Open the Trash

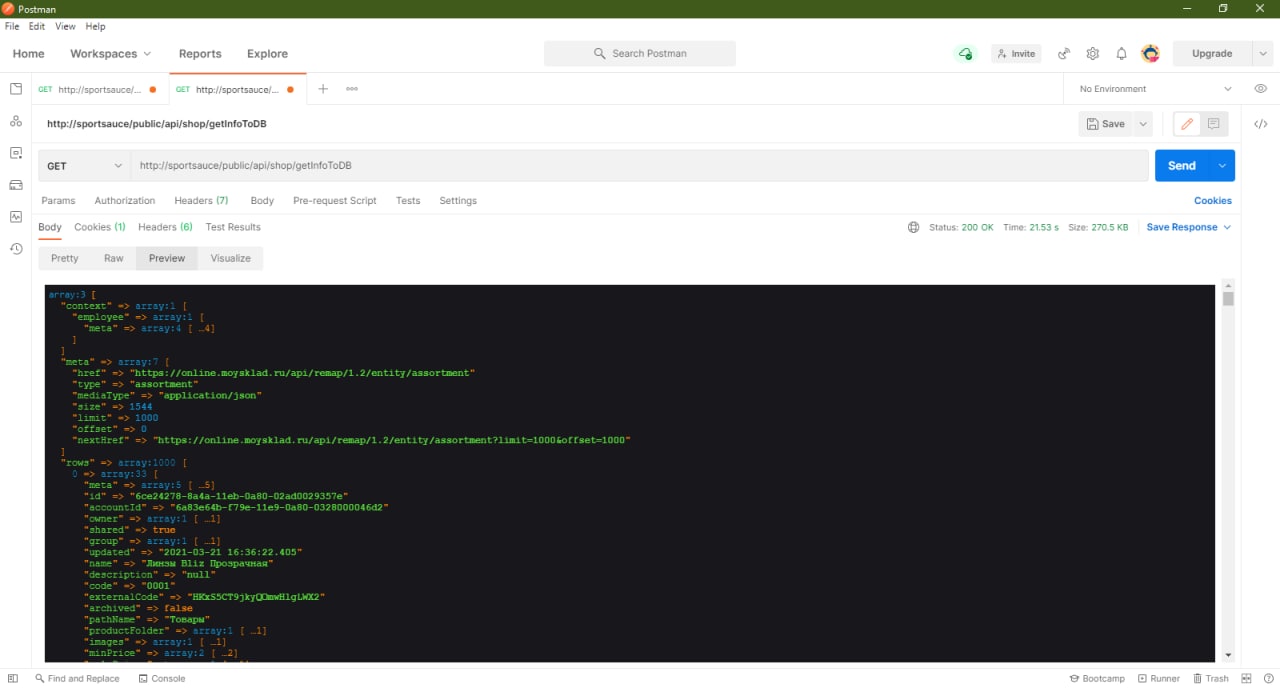click(x=1210, y=678)
